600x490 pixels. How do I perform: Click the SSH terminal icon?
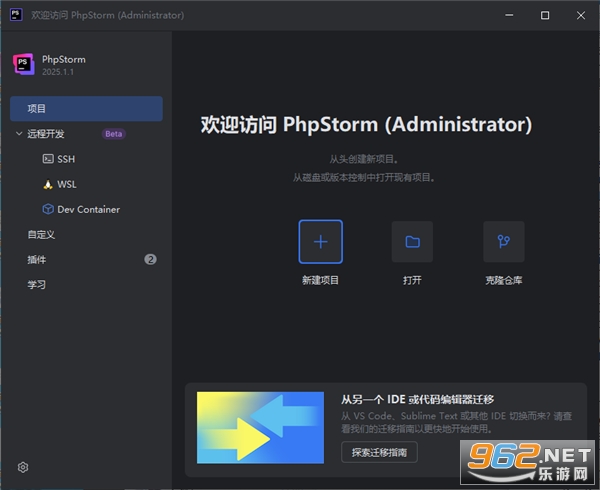tap(48, 159)
